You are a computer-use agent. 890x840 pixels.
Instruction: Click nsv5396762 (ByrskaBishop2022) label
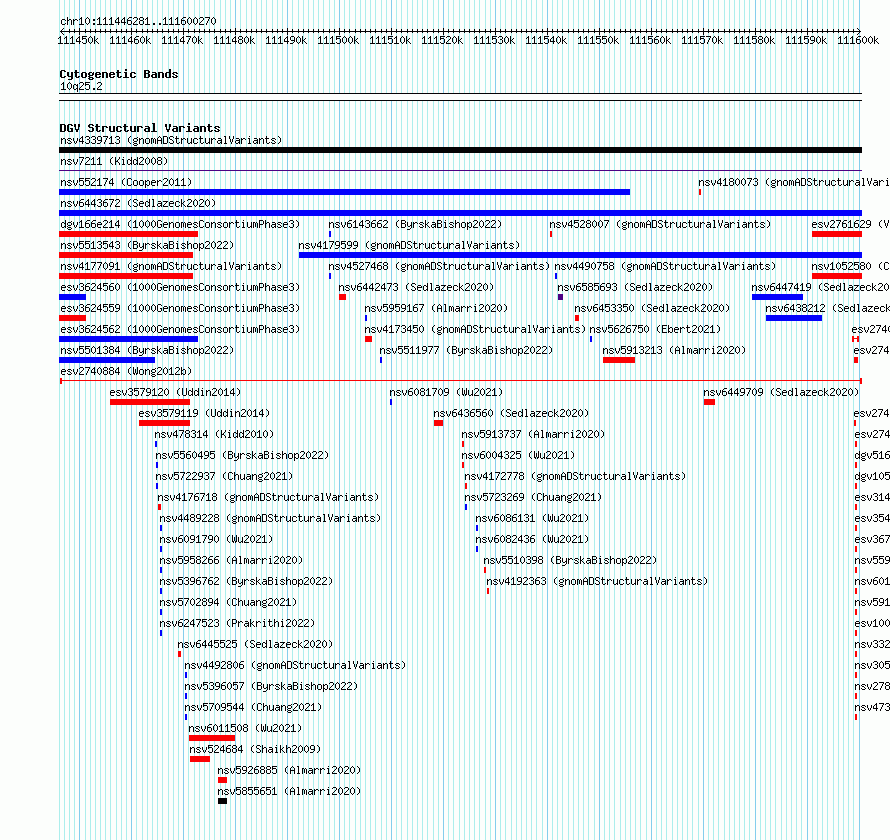point(246,581)
